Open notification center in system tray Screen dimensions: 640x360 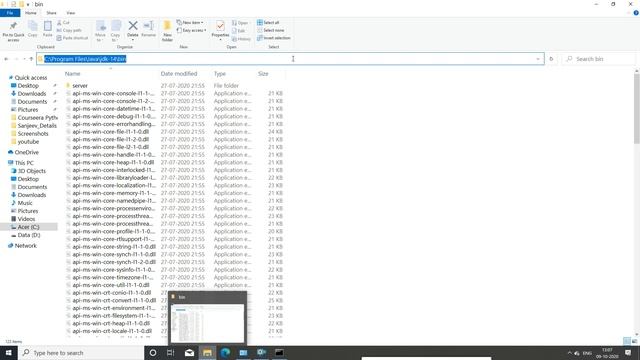coord(628,353)
